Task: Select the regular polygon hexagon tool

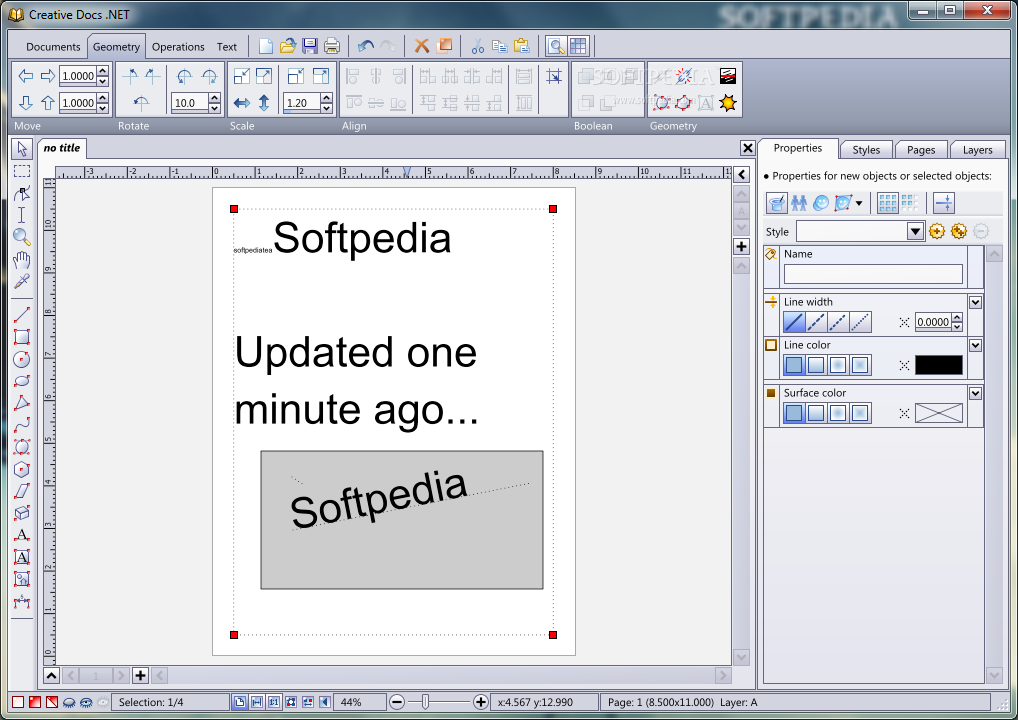Action: click(x=22, y=469)
